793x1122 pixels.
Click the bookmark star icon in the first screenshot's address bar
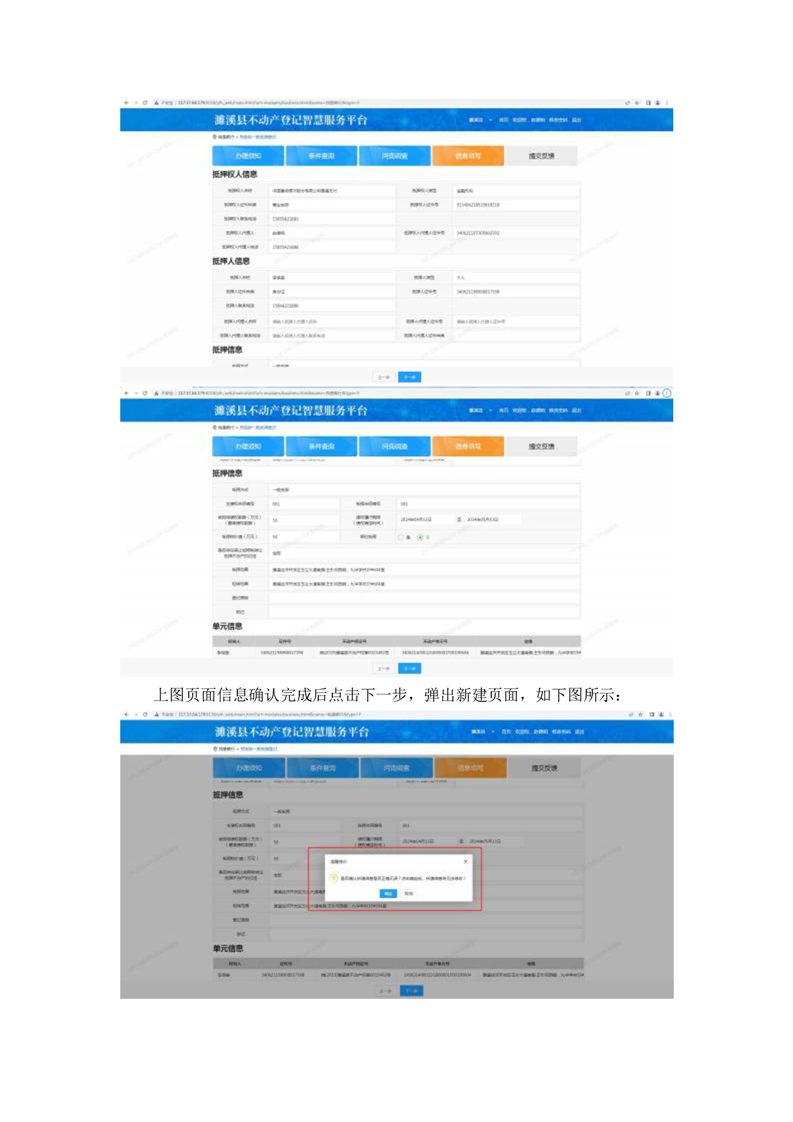point(637,102)
